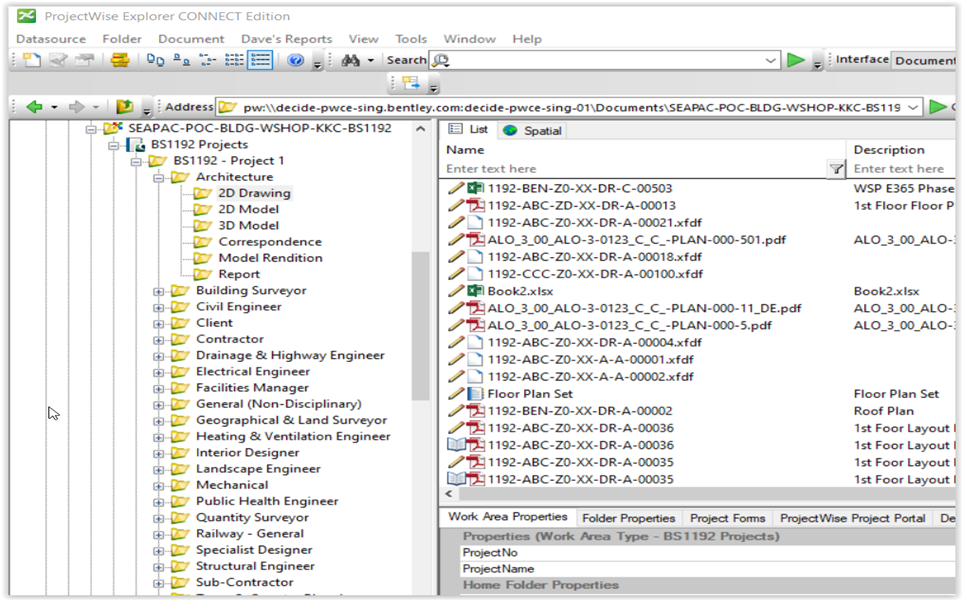Select the Model Rendition folder
Viewport: 963px width, 601px height.
(x=270, y=258)
